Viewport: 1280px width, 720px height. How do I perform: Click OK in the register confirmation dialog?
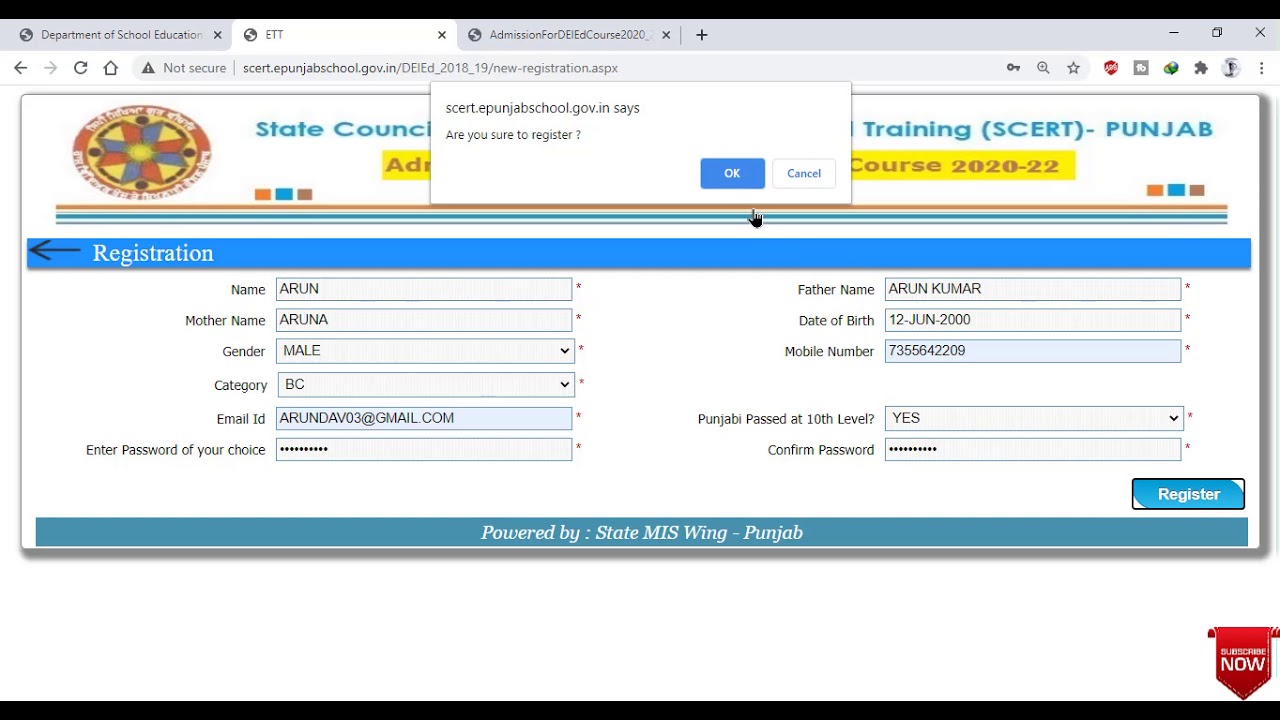pos(732,173)
